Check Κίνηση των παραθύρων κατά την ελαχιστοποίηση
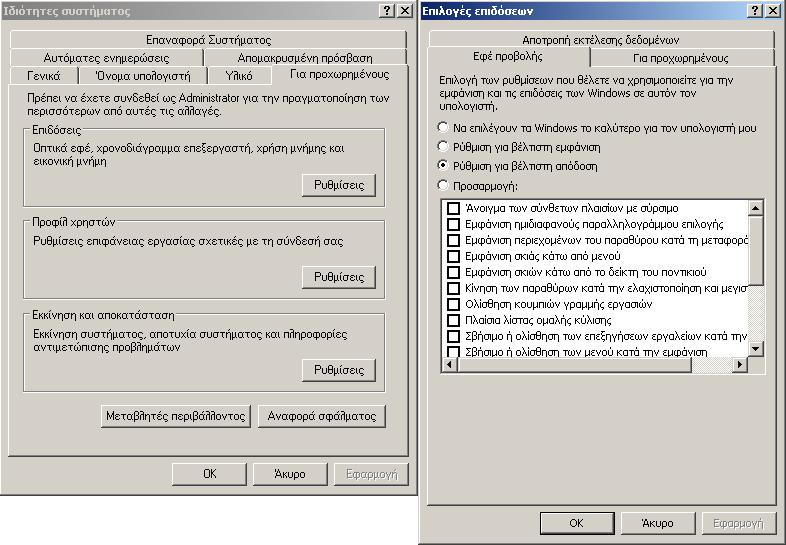 (453, 288)
